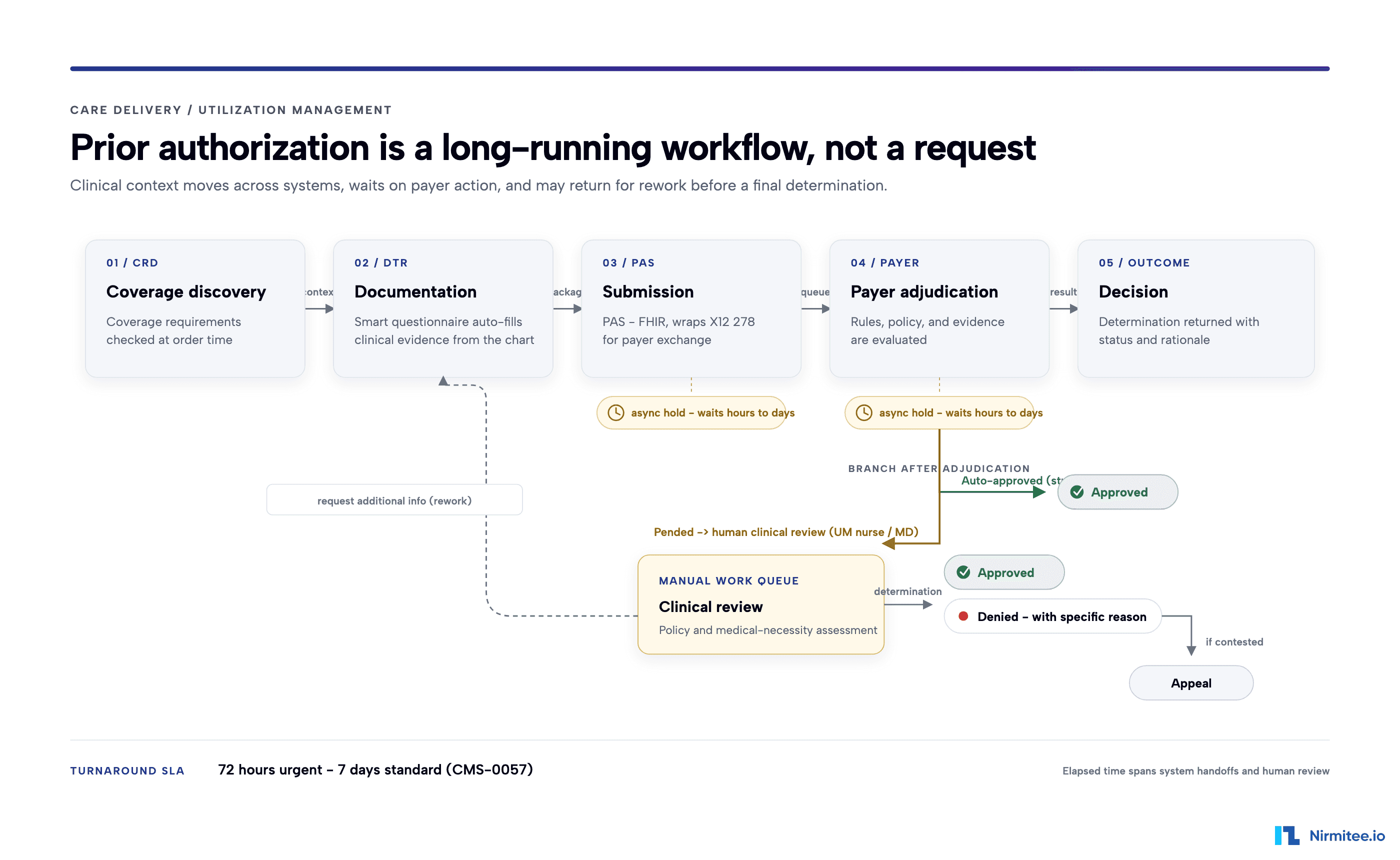Viewport: 1400px width, 860px height.
Task: Select the Payer adjudication card
Action: pyautogui.click(x=939, y=308)
